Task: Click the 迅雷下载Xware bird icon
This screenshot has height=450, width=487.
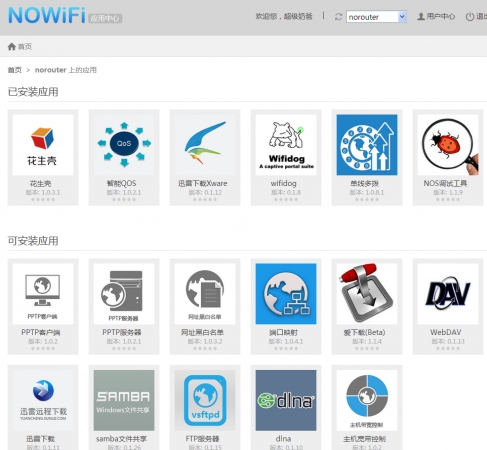Action: 205,145
